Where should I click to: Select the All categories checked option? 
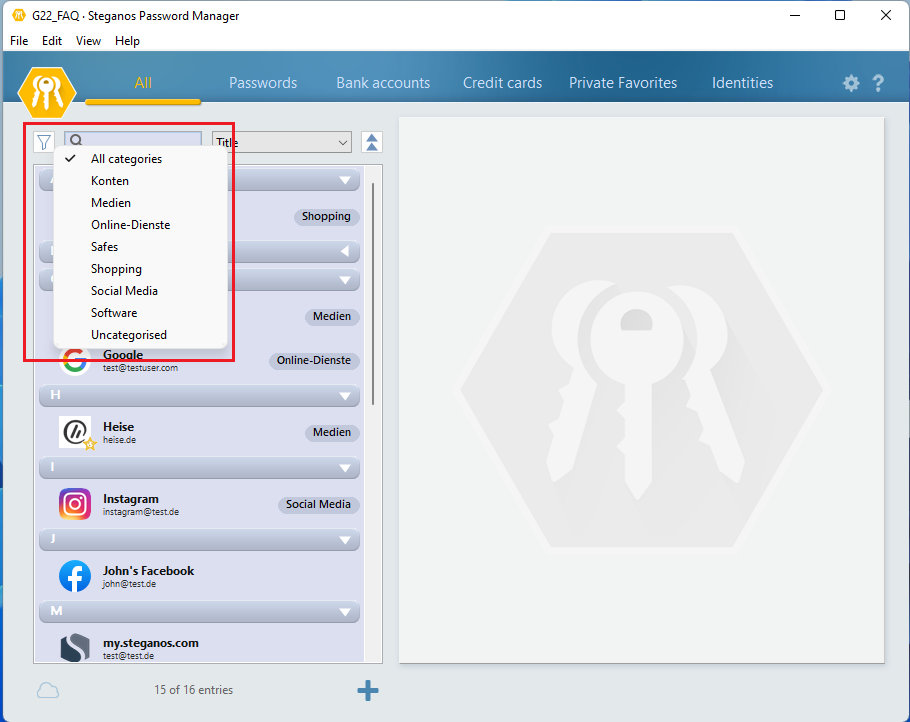126,159
